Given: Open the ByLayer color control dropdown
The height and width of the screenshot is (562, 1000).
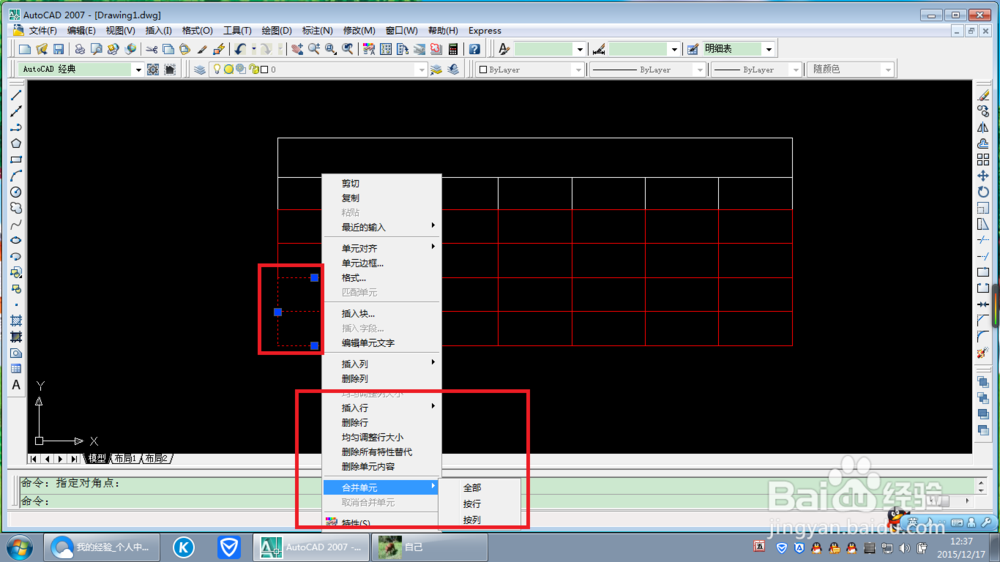Looking at the screenshot, I should click(578, 70).
